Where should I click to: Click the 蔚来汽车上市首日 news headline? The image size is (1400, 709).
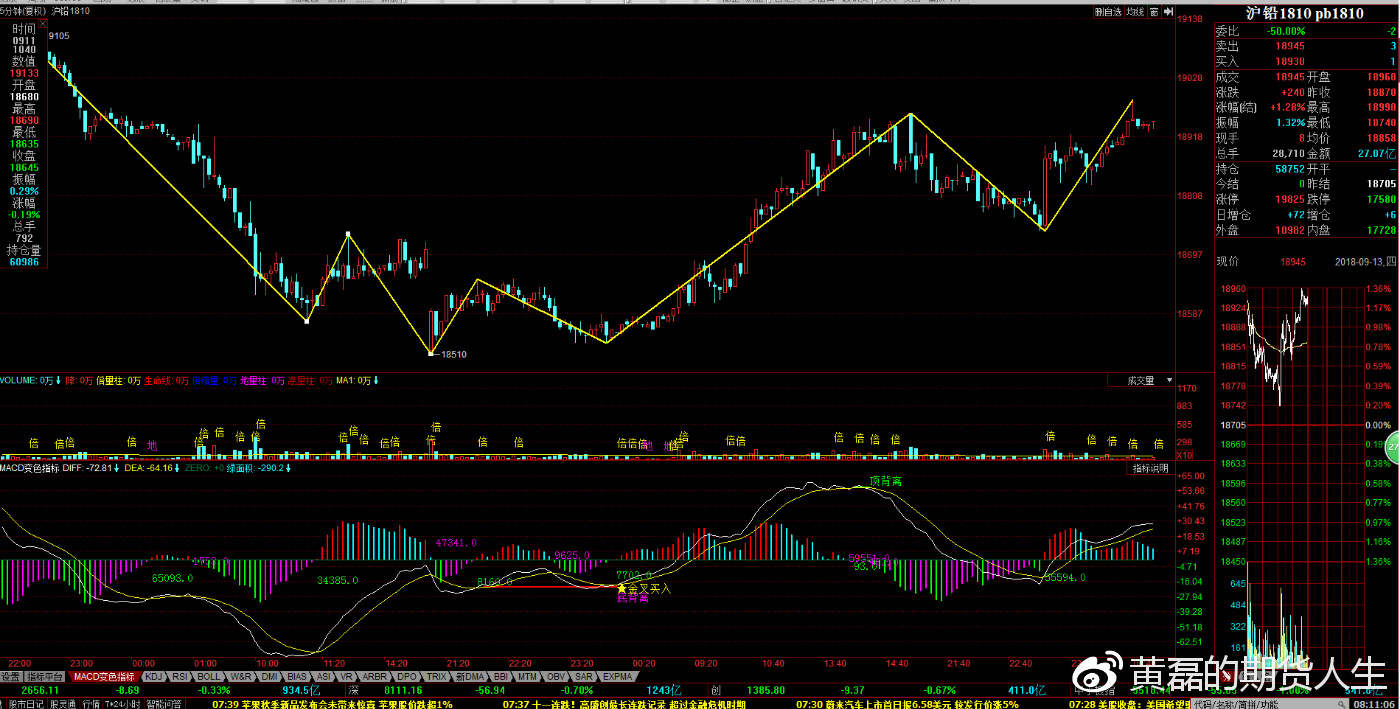907,704
